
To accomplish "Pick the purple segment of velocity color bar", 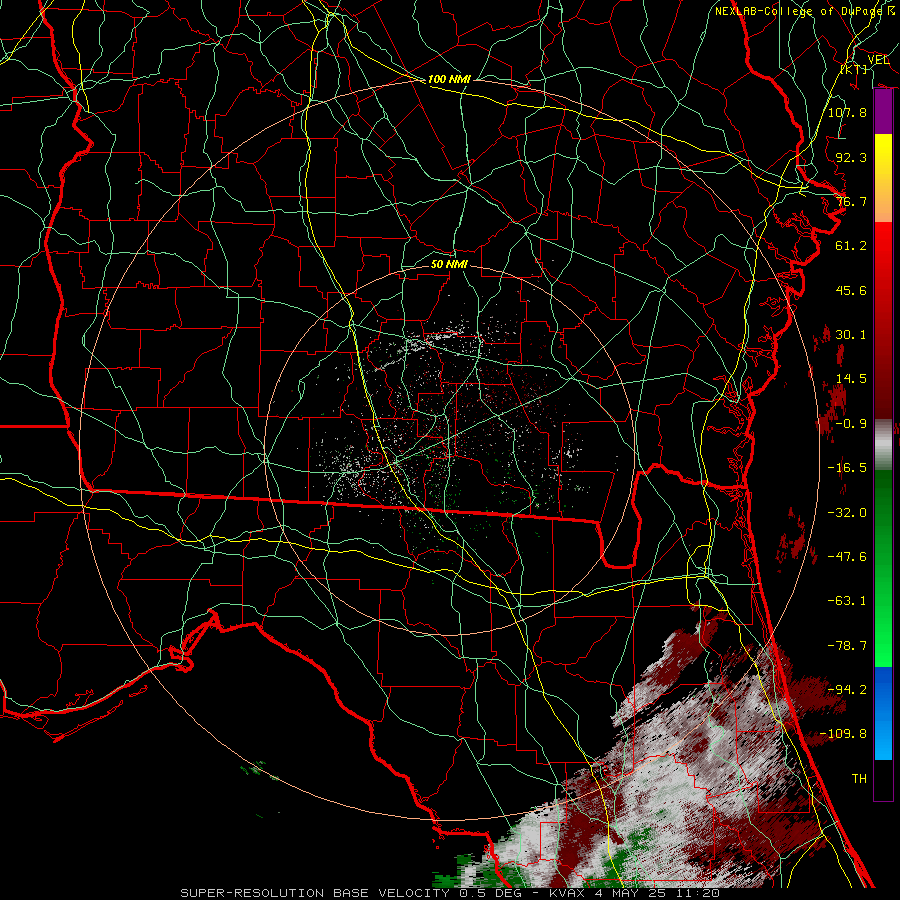I will (x=883, y=111).
